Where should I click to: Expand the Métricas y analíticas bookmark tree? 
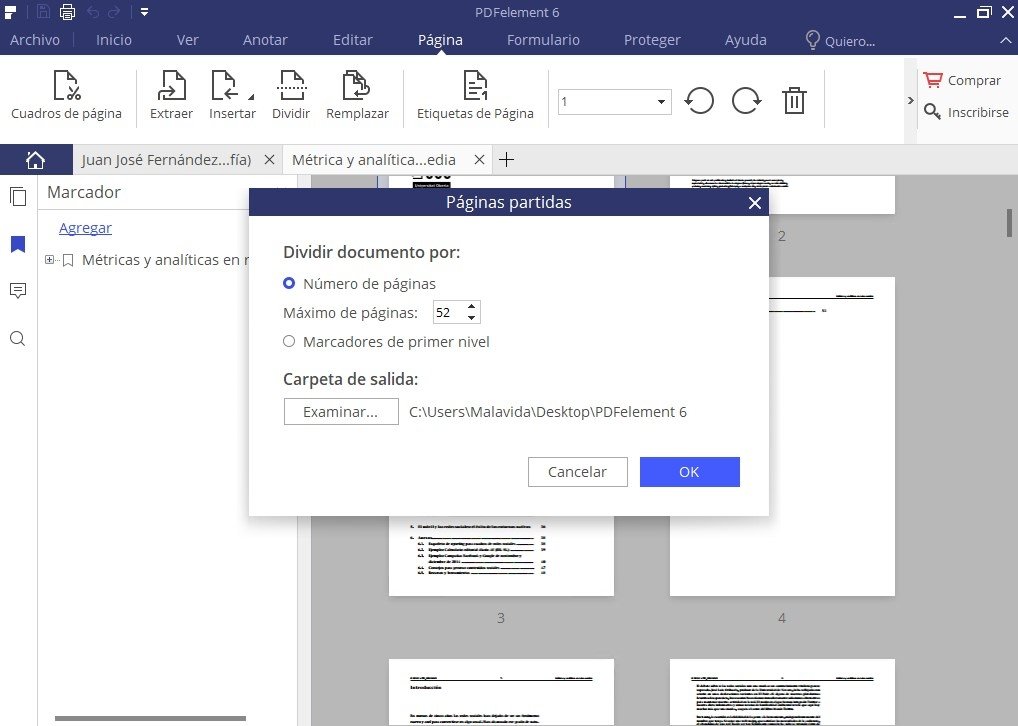pos(49,260)
